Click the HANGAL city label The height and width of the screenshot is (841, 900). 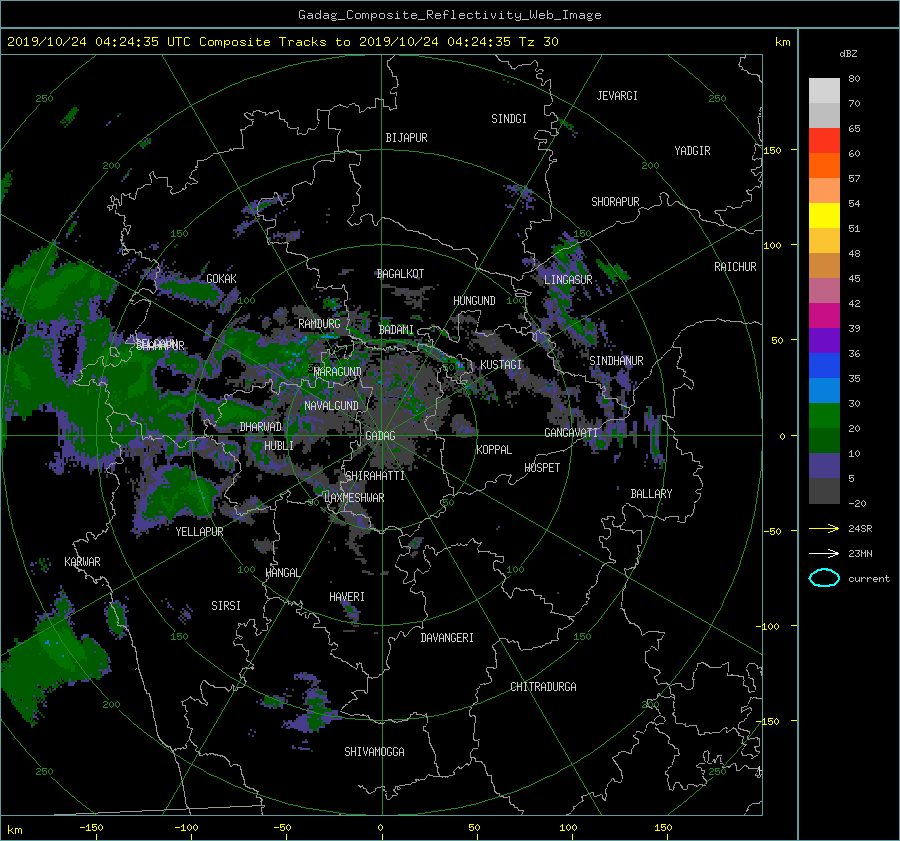click(x=282, y=573)
